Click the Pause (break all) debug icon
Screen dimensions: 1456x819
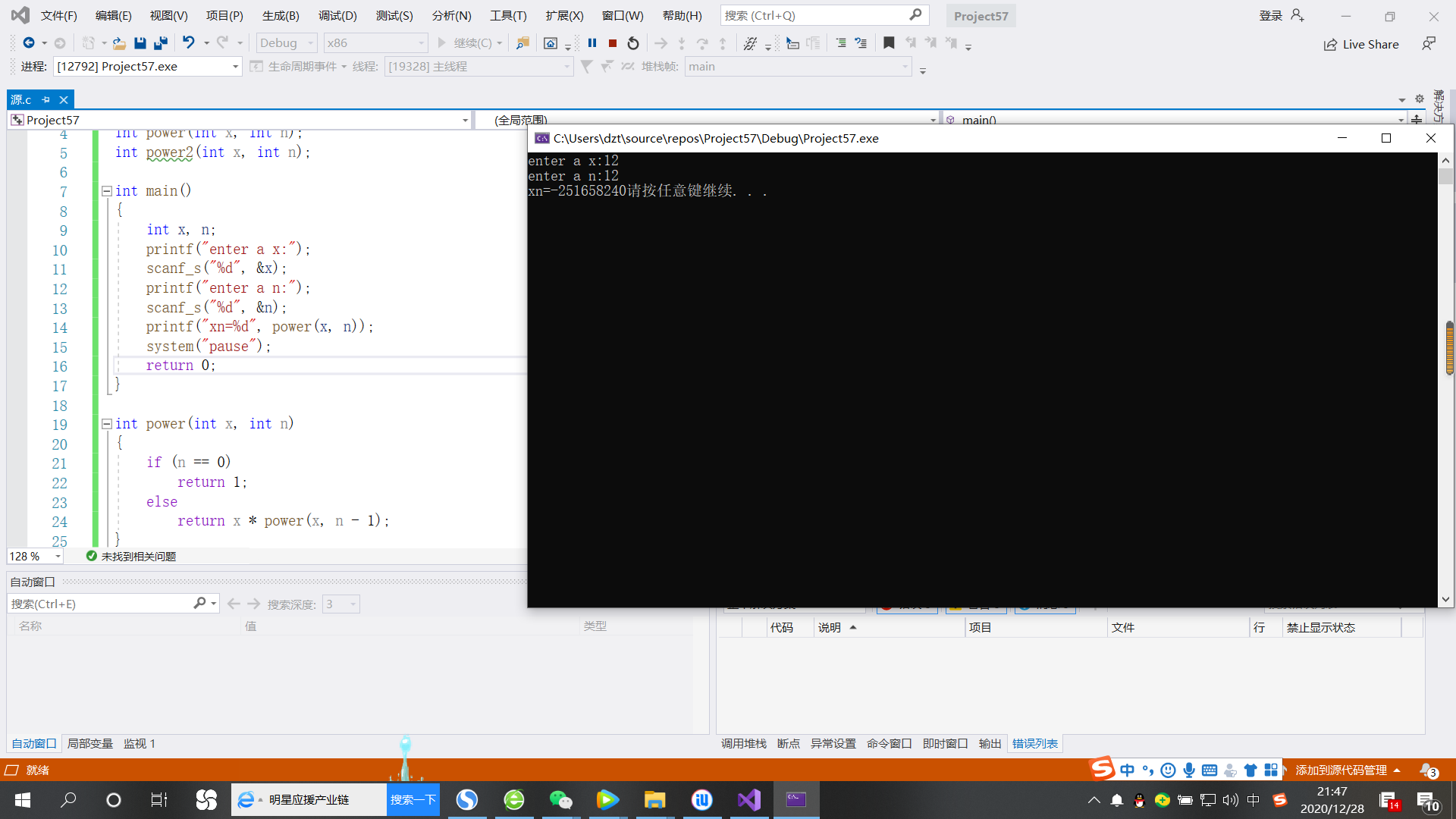592,43
